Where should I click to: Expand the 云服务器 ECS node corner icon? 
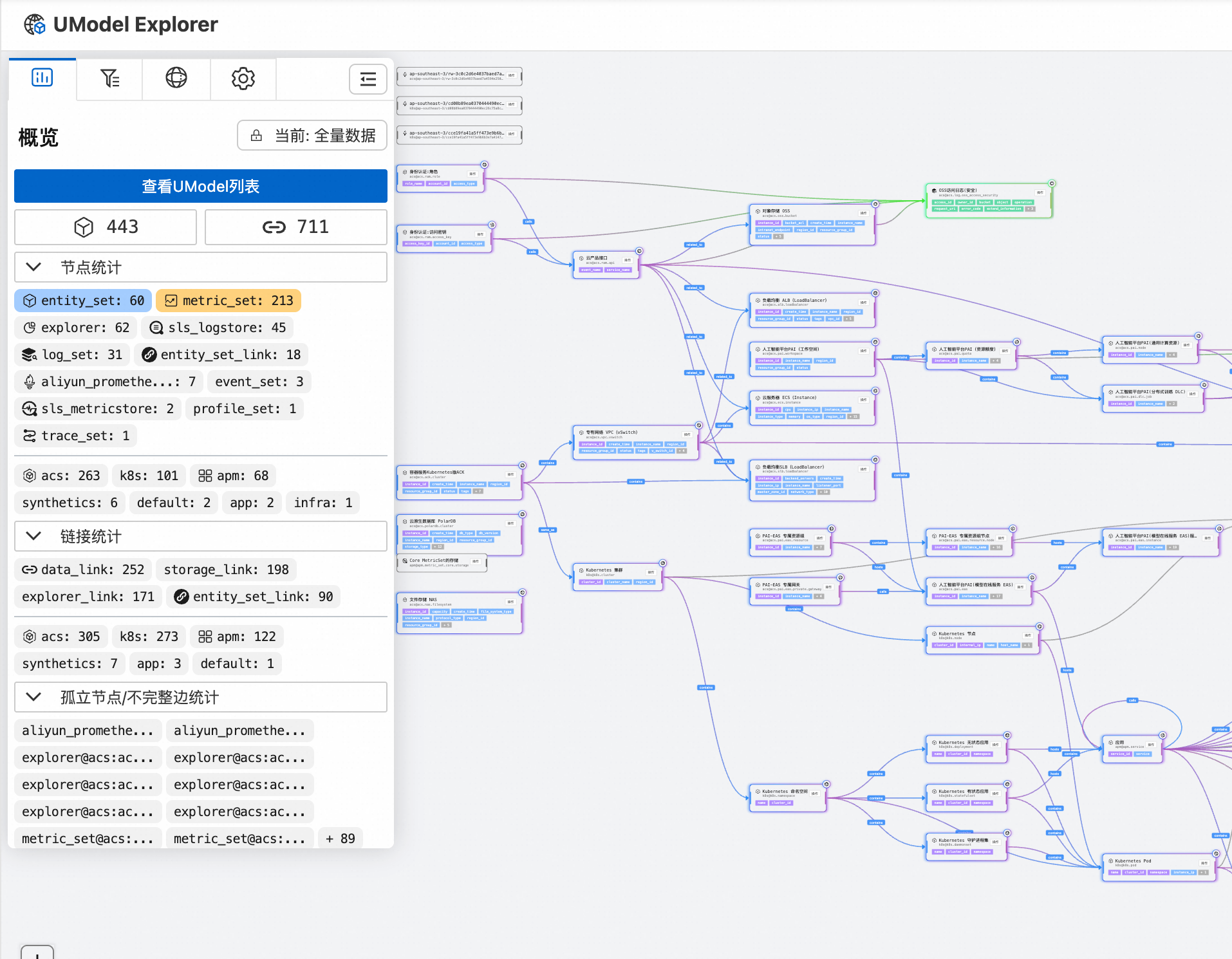(x=875, y=391)
